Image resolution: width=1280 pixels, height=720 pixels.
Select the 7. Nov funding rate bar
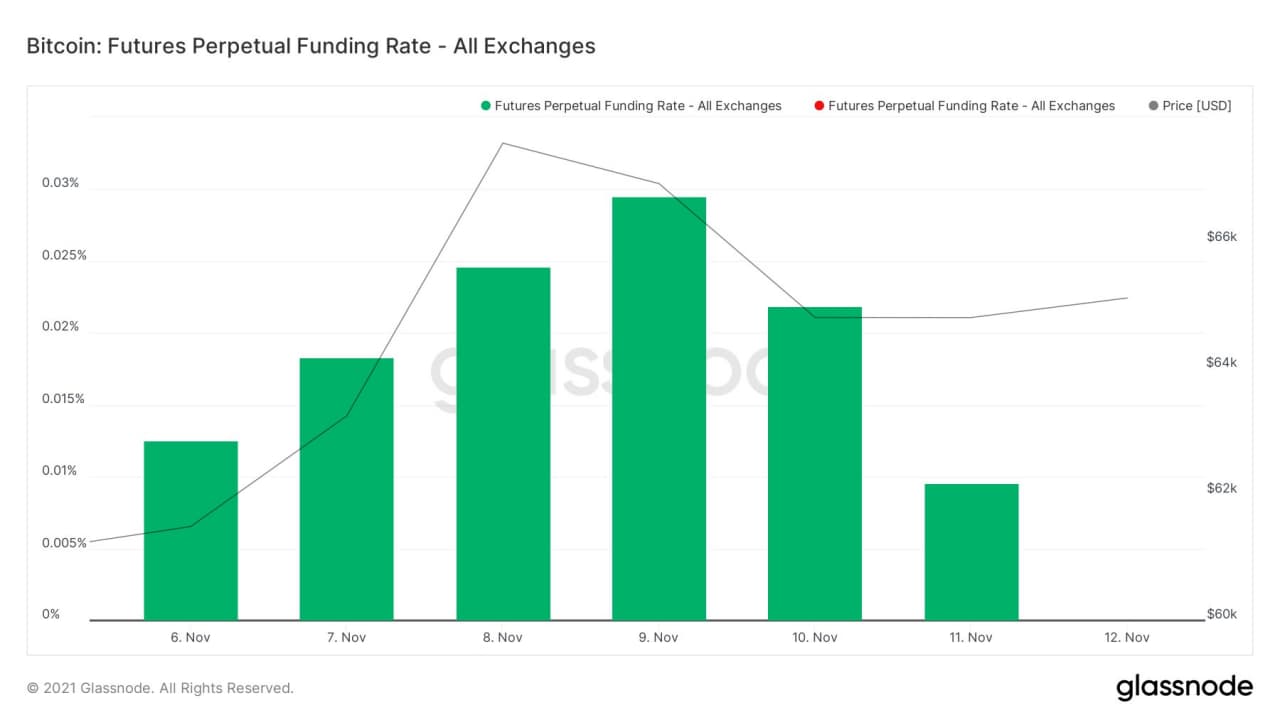(347, 489)
